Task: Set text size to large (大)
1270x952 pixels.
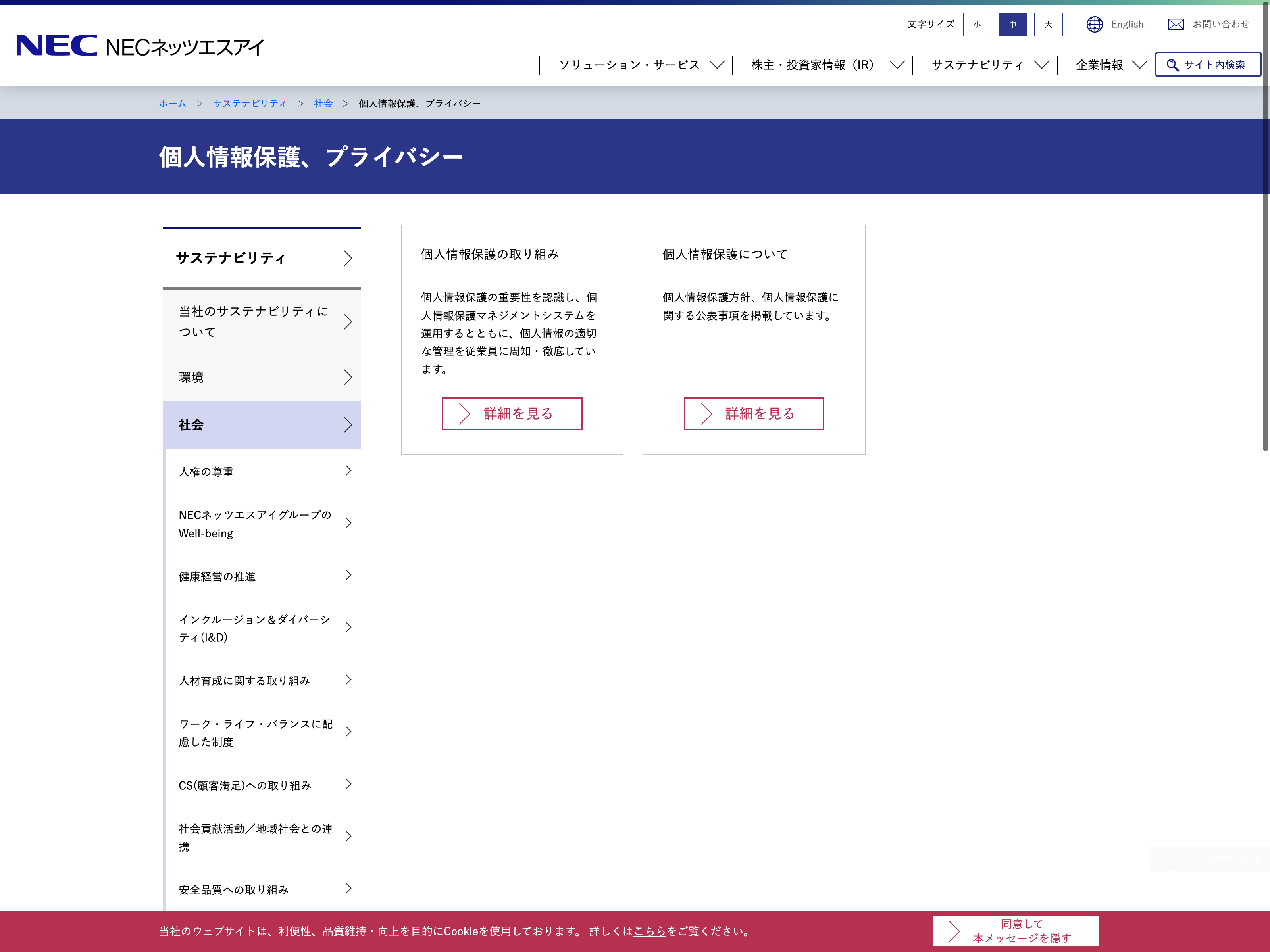Action: [x=1048, y=24]
